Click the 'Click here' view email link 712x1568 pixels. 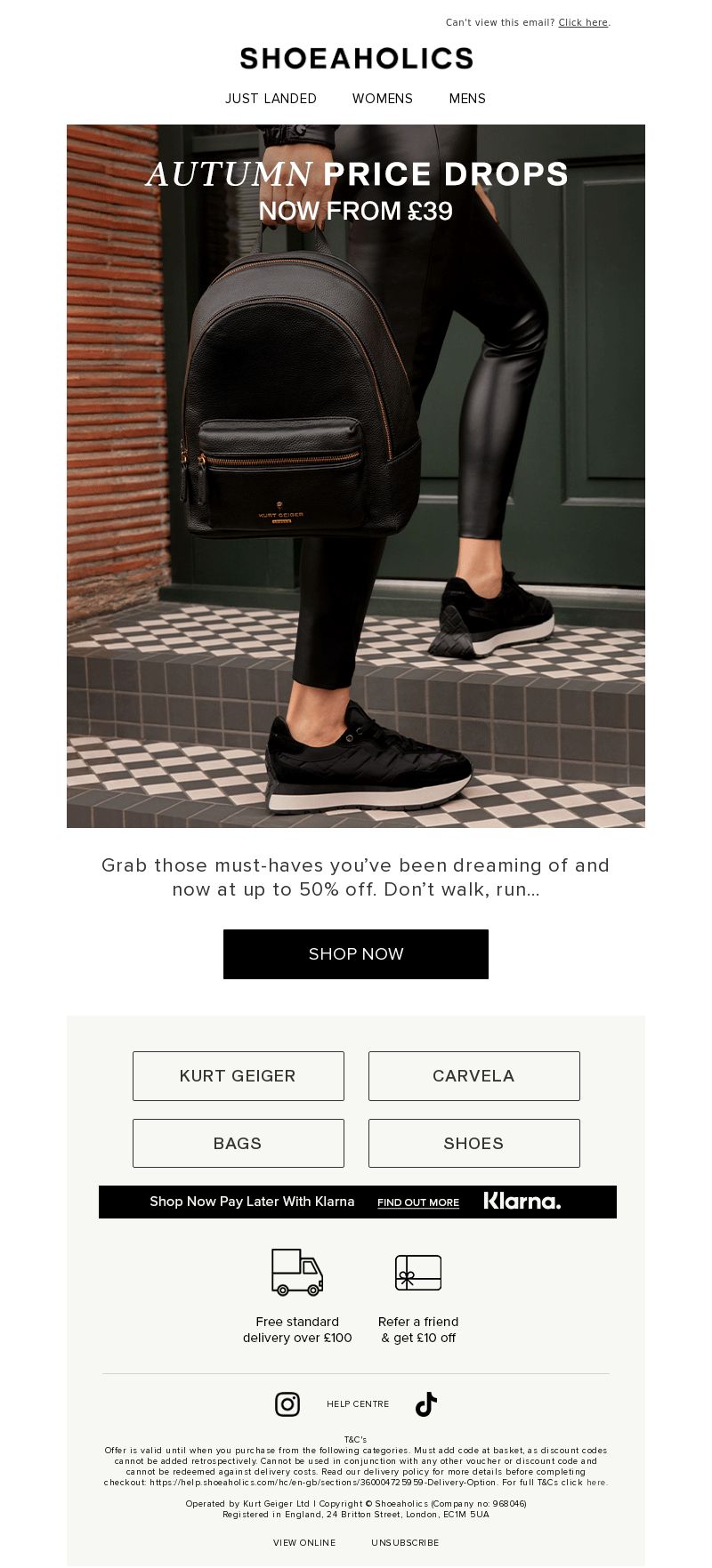pyautogui.click(x=583, y=23)
